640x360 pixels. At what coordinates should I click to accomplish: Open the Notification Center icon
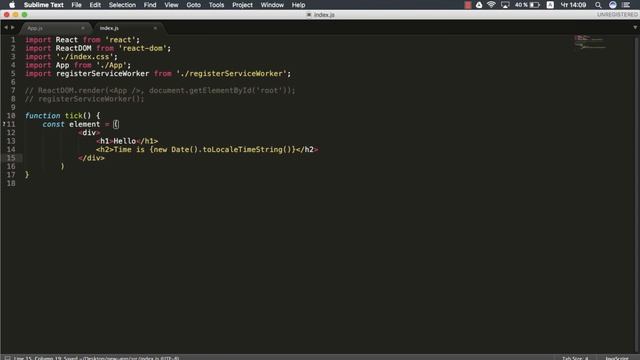click(x=626, y=5)
